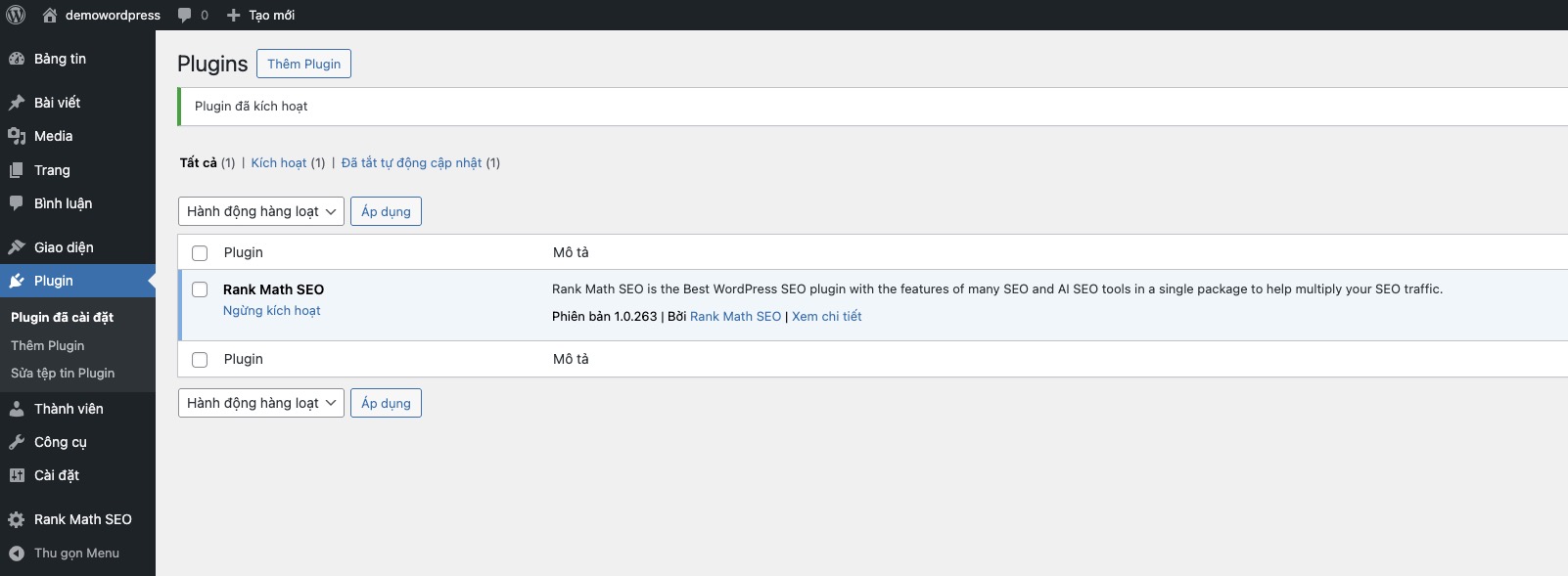
Task: Click the Thêm Plugin button beside heading
Action: (x=303, y=64)
